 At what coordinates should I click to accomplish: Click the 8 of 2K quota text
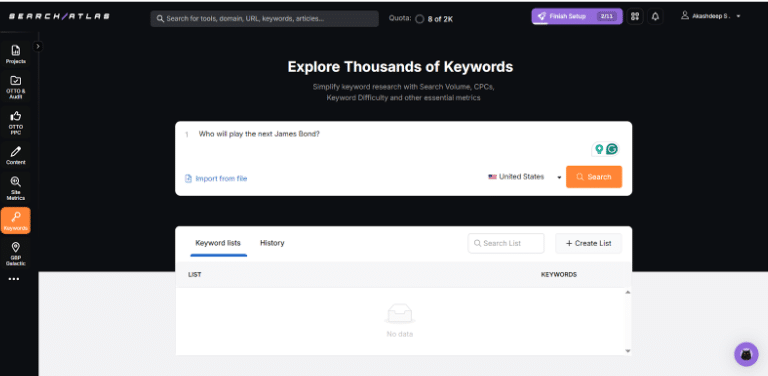coord(440,20)
